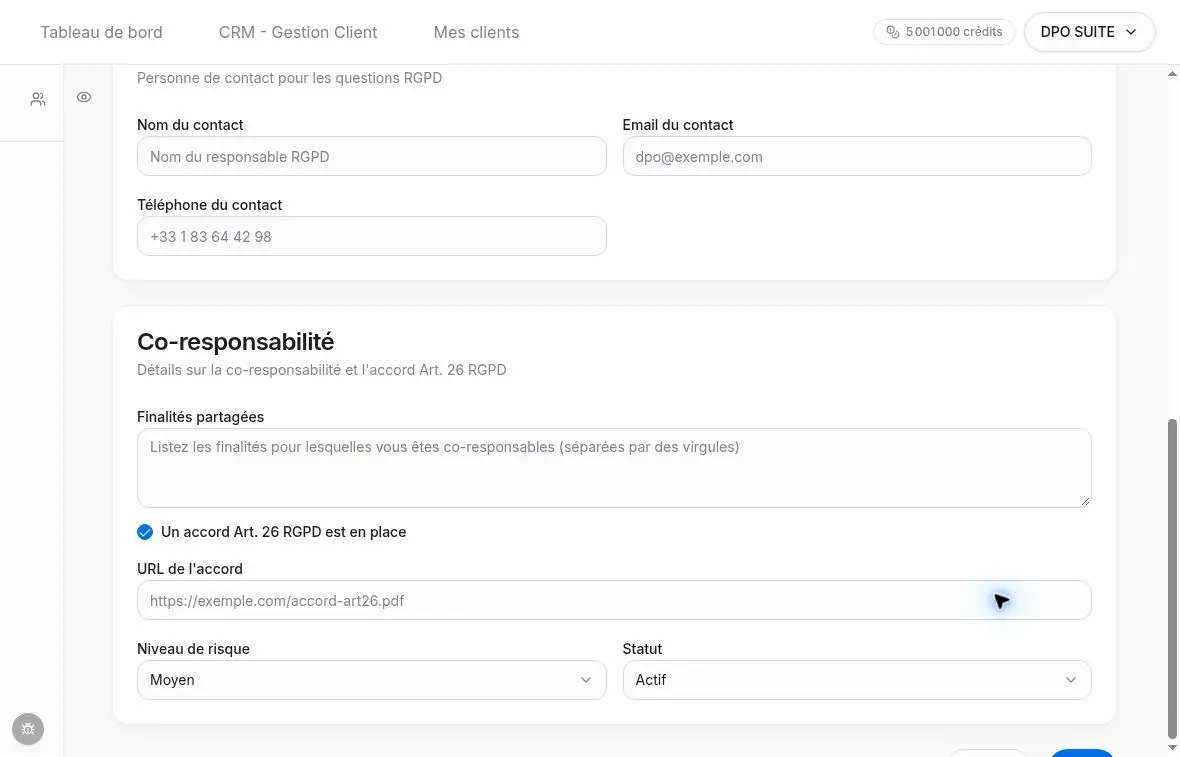Click the 'Statut' label
The image size is (1180, 757).
click(643, 649)
